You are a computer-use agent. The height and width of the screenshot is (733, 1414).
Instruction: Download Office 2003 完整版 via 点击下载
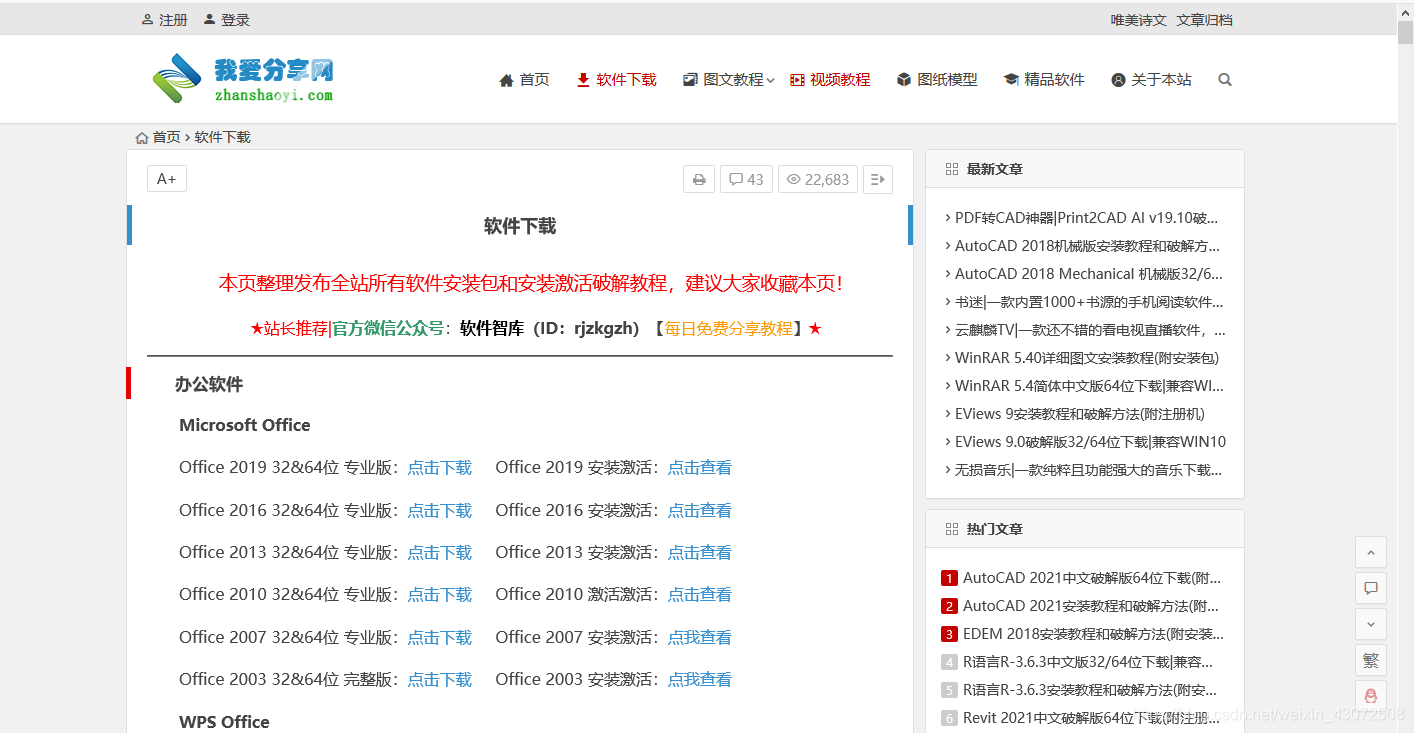tap(439, 679)
